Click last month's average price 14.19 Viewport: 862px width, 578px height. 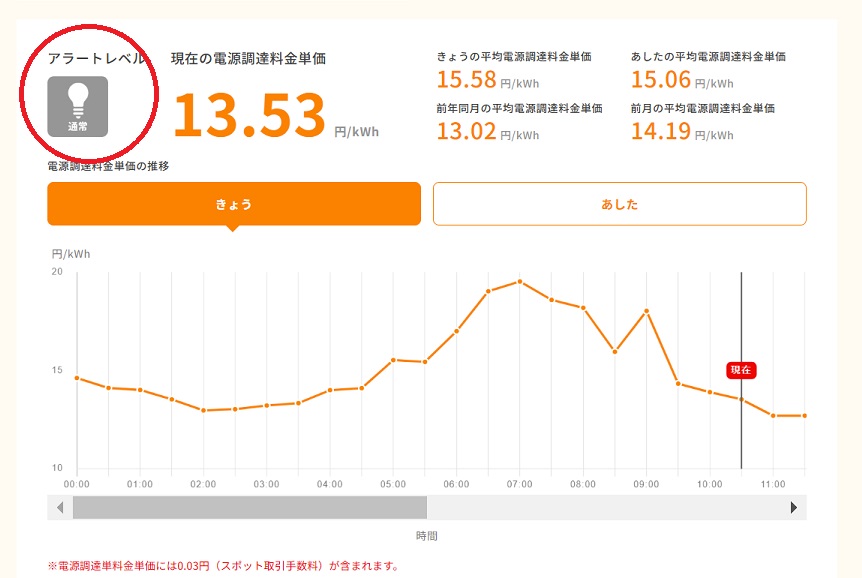(661, 130)
